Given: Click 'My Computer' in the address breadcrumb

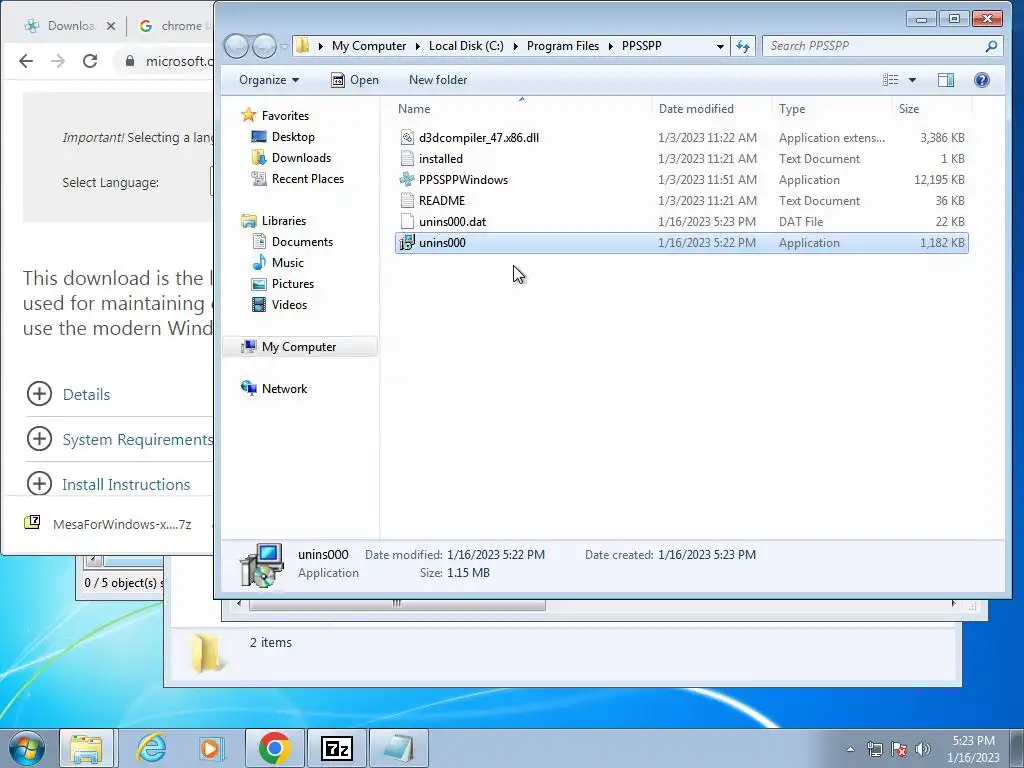Looking at the screenshot, I should tap(368, 46).
